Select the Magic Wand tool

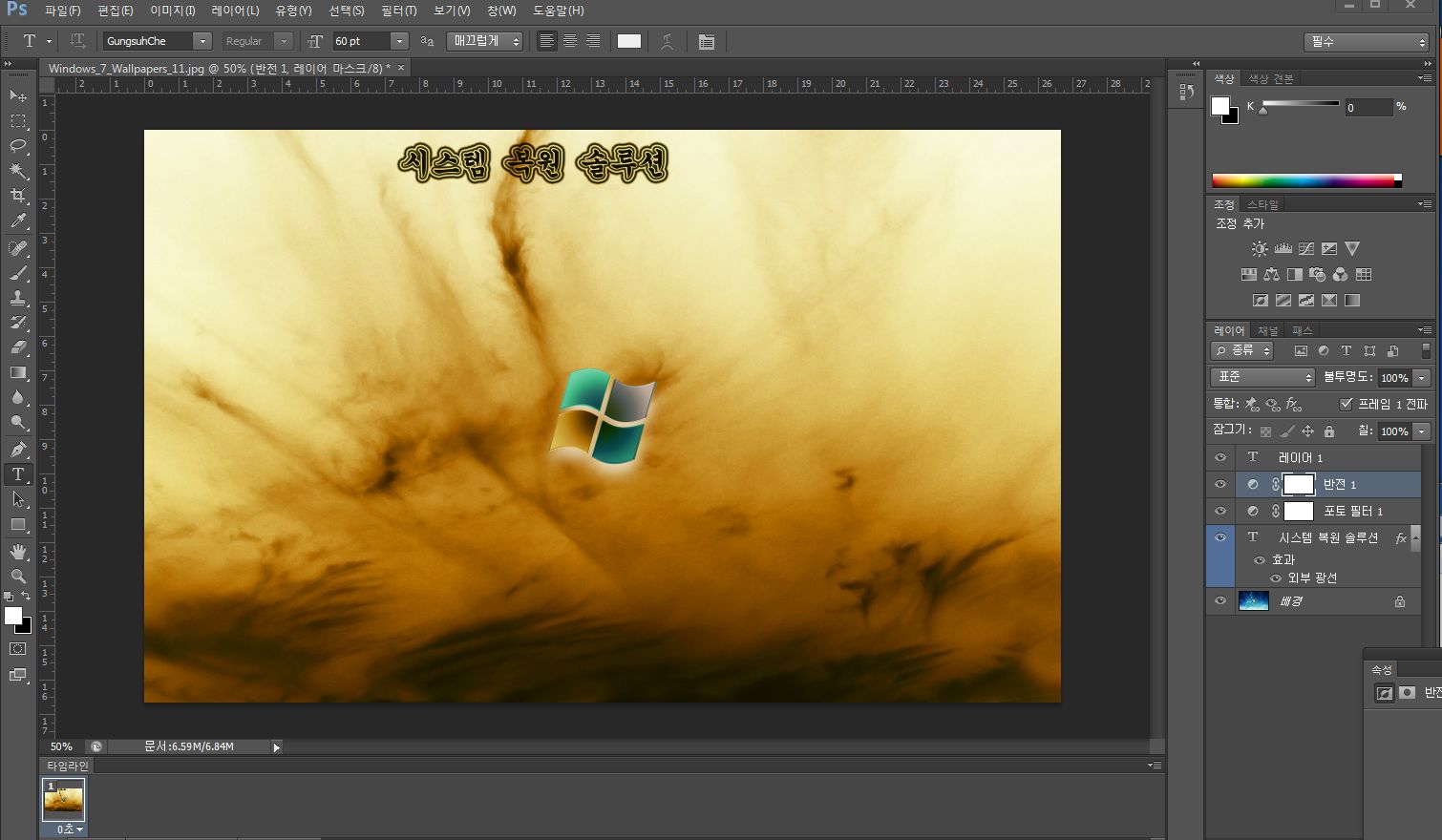coord(18,171)
